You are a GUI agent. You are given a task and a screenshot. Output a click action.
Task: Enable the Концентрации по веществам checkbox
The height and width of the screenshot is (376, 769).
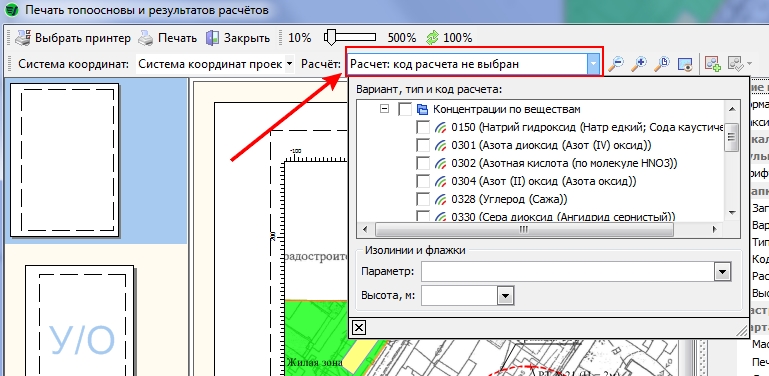pos(405,109)
